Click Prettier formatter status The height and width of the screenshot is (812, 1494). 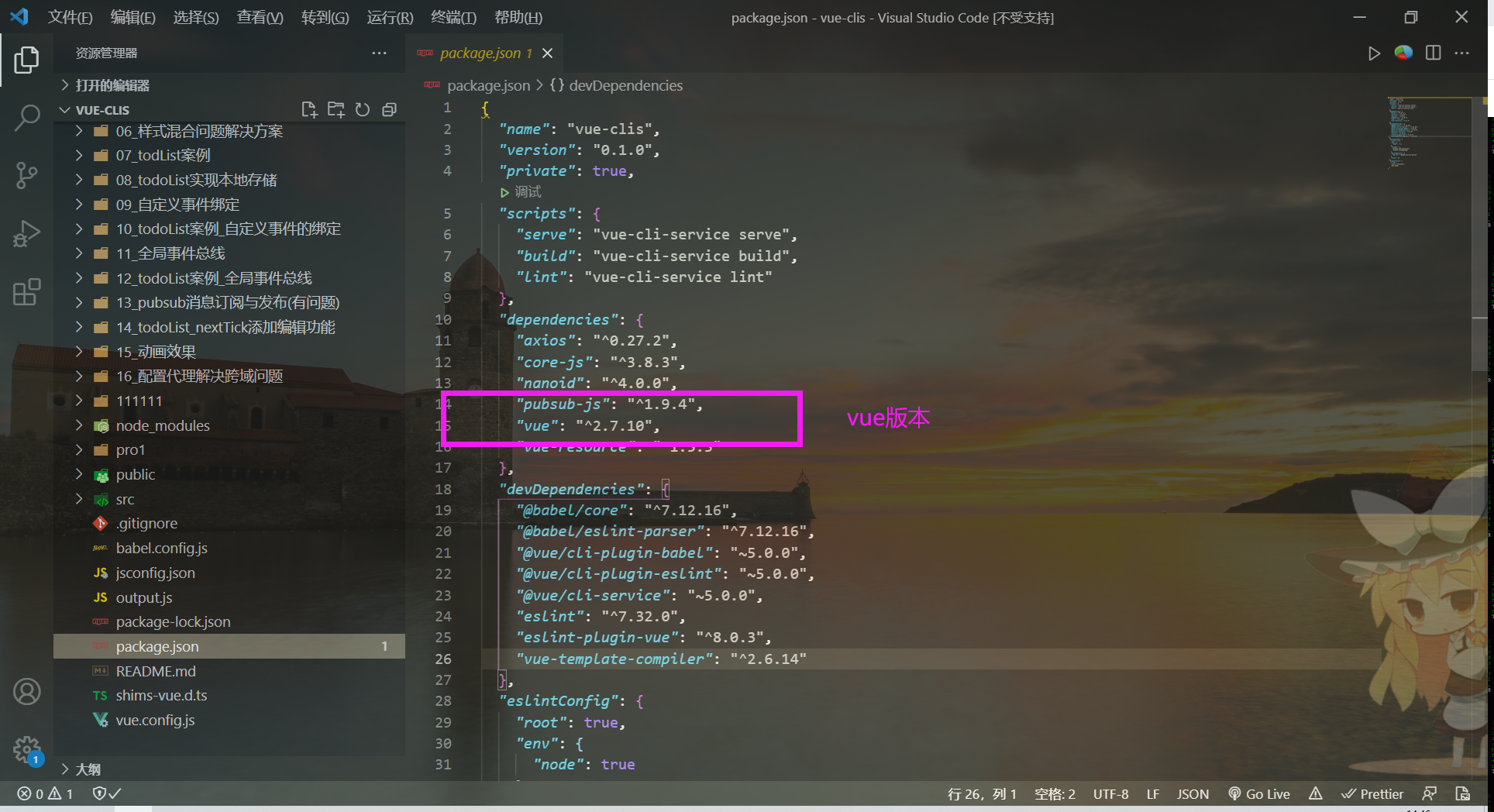coord(1372,793)
